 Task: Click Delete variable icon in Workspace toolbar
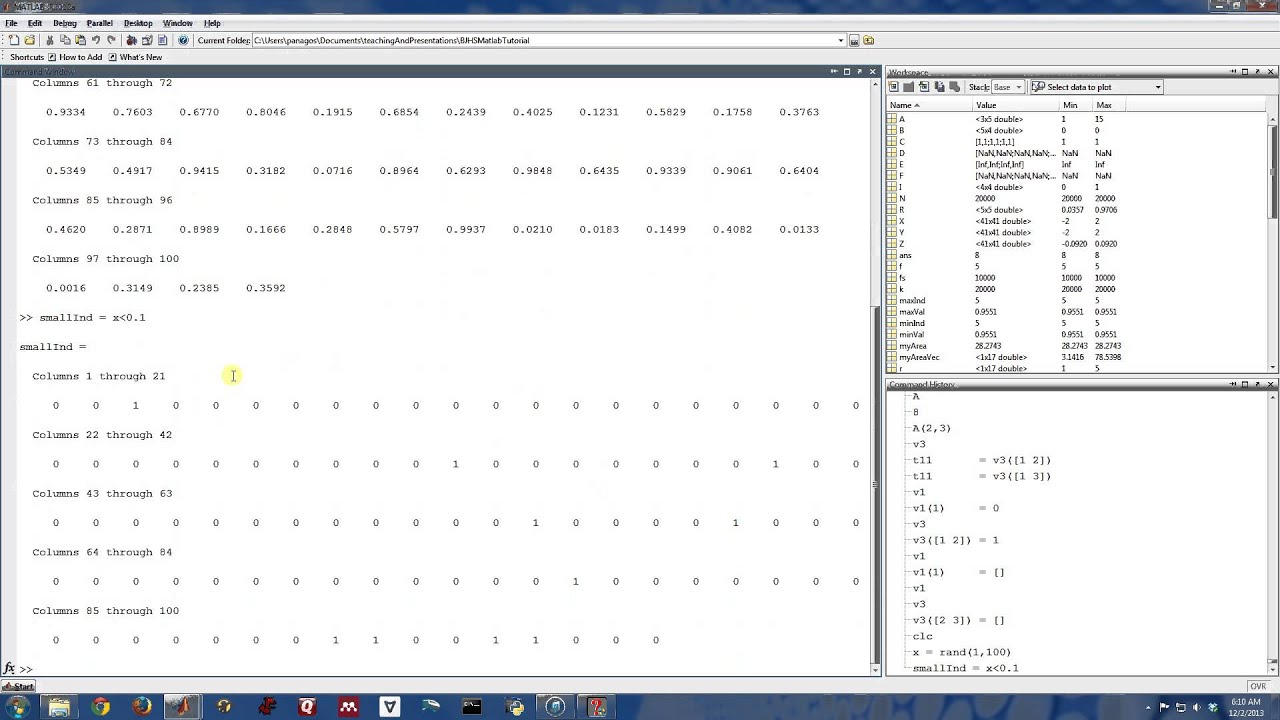click(955, 87)
